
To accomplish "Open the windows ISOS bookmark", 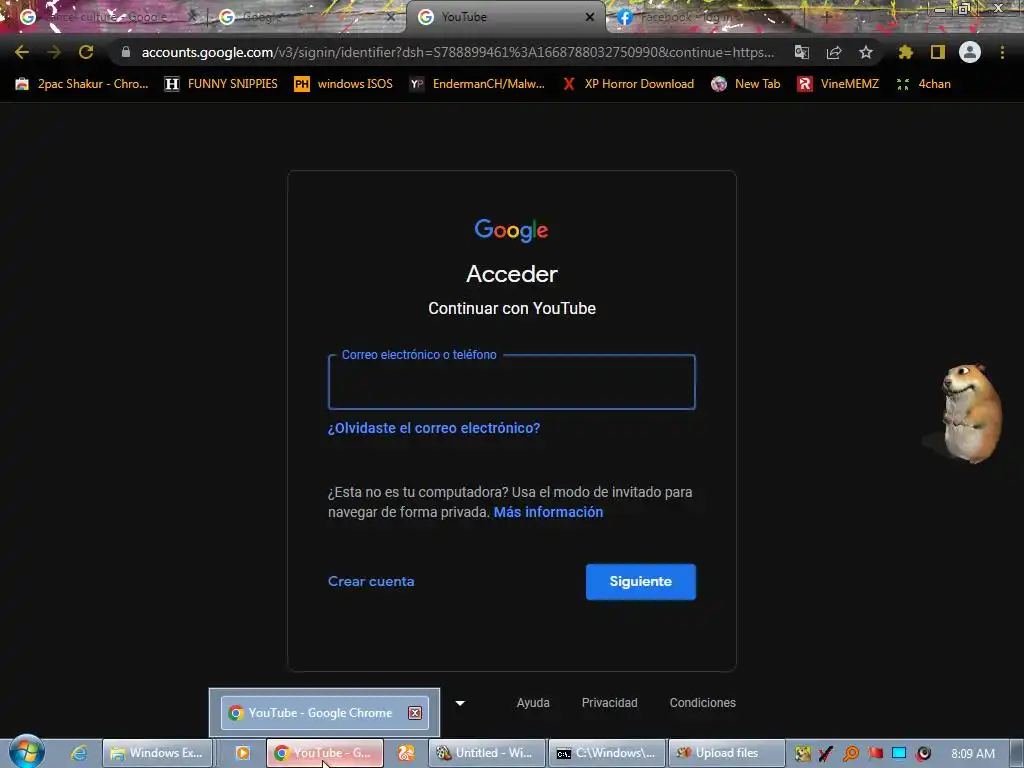I will [344, 84].
